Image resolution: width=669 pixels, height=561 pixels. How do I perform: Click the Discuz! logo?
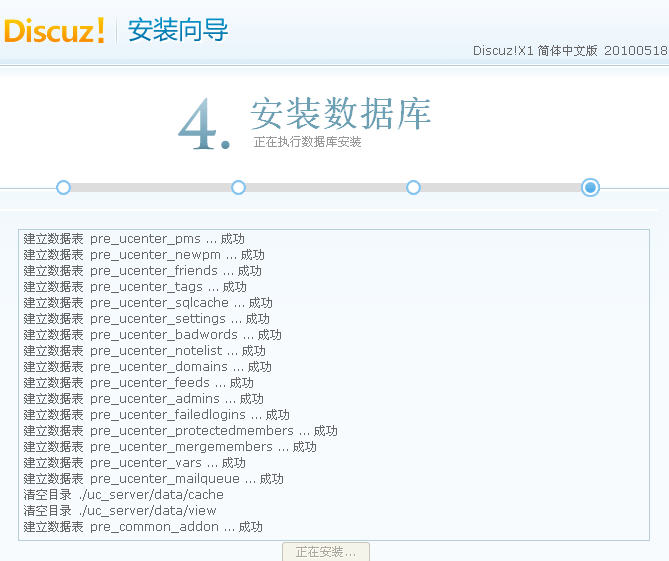[55, 30]
